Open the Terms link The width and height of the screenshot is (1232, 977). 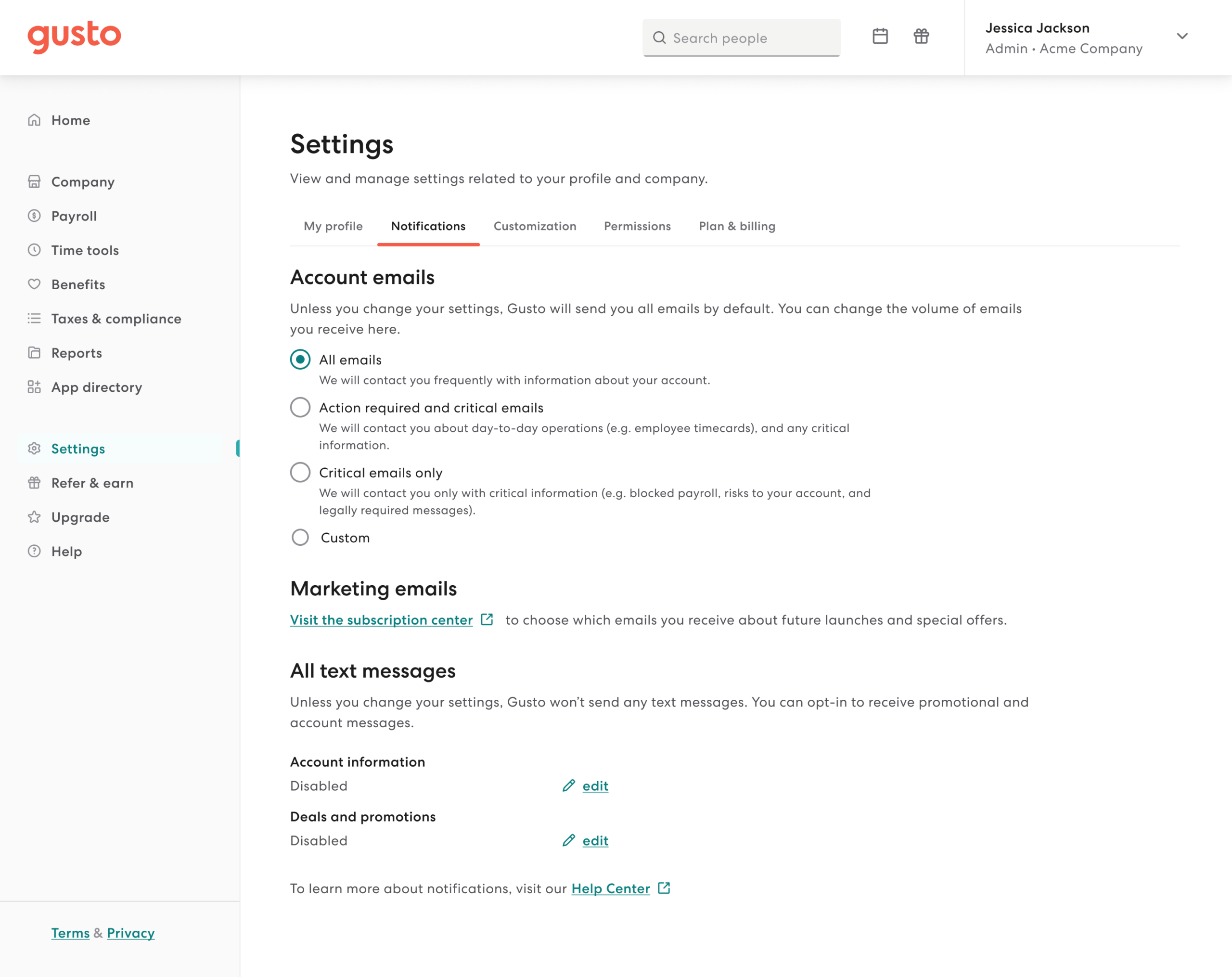[x=70, y=933]
